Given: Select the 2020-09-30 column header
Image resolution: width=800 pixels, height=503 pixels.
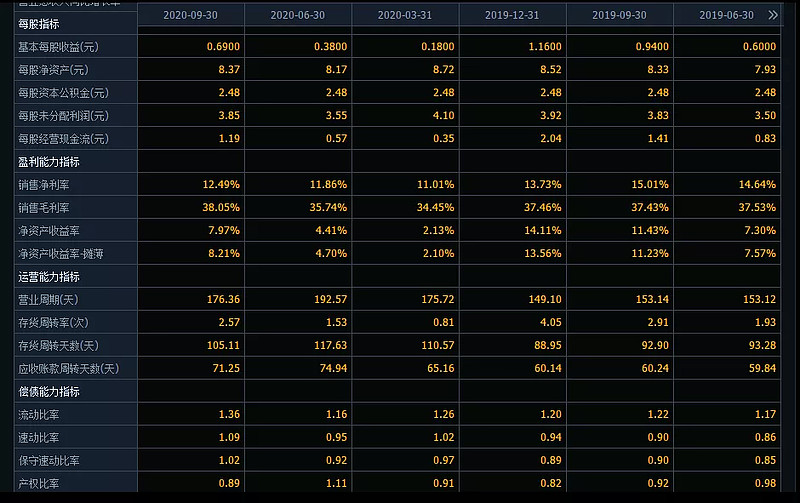Looking at the screenshot, I should (x=190, y=16).
